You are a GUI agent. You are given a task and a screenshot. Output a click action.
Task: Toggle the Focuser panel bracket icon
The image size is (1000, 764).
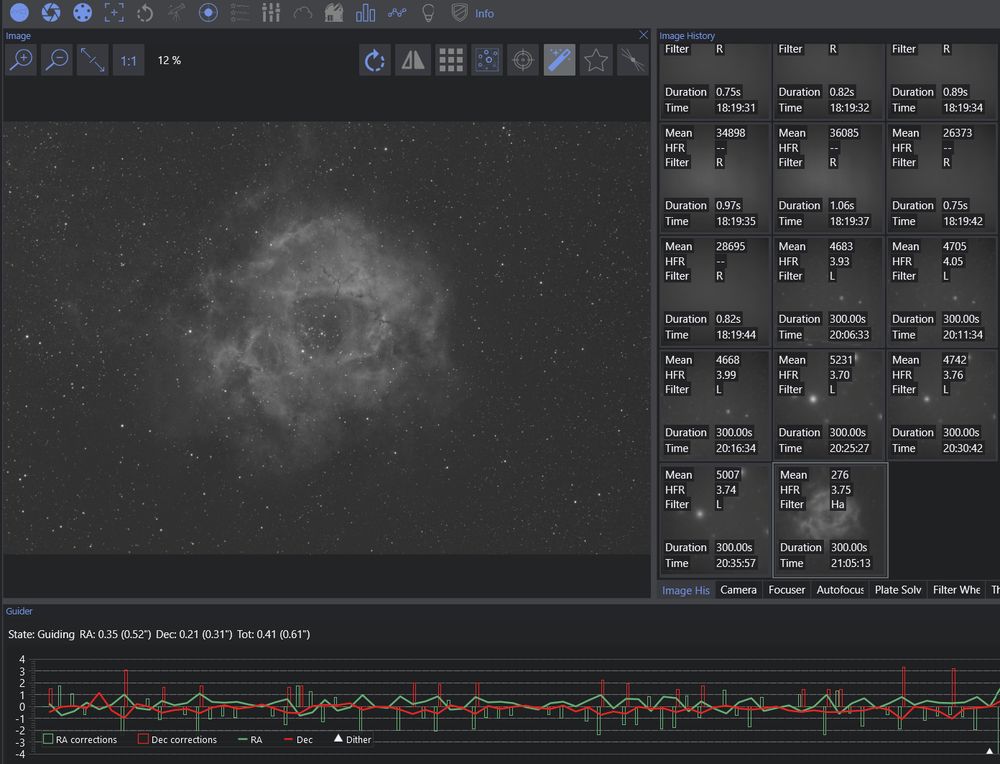pyautogui.click(x=114, y=12)
